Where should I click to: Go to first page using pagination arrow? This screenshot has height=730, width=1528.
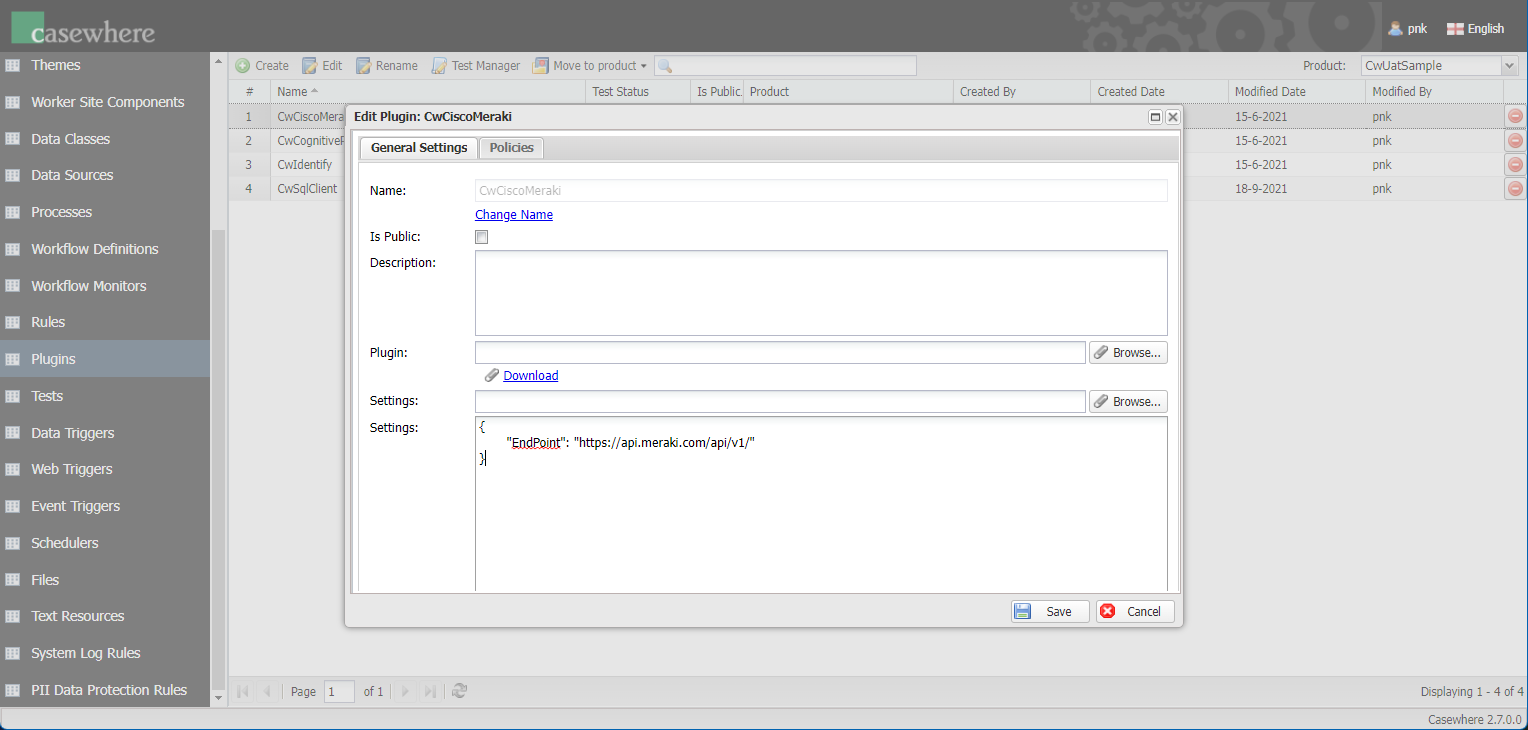pos(242,691)
